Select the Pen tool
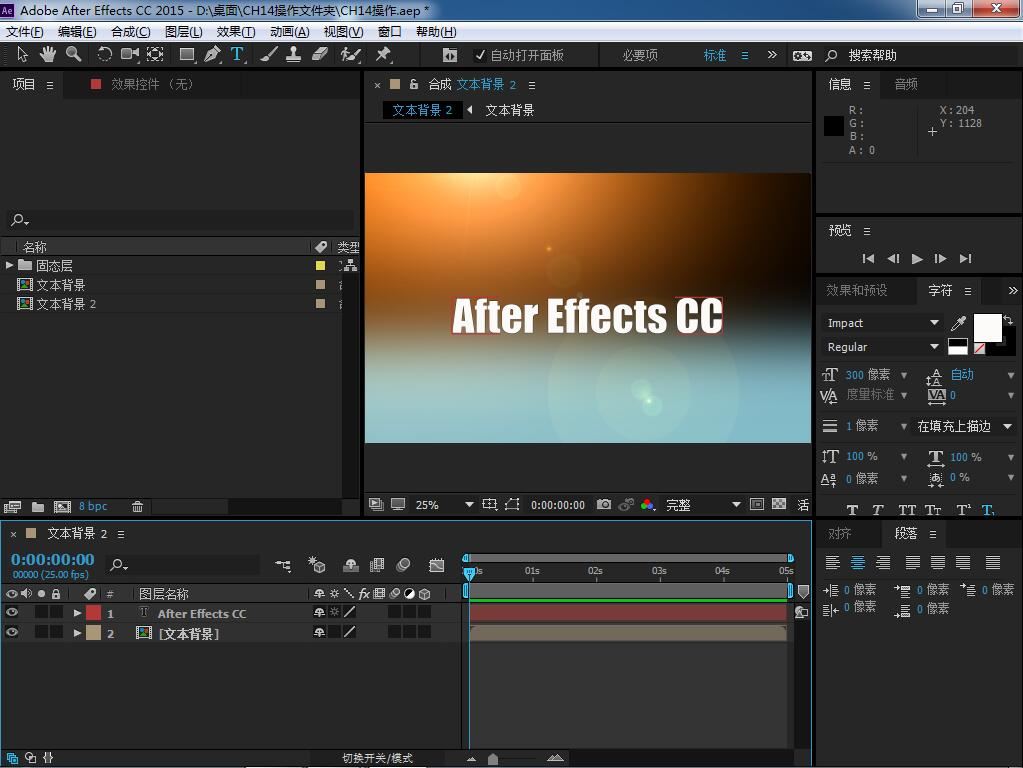The width and height of the screenshot is (1023, 768). (x=212, y=55)
